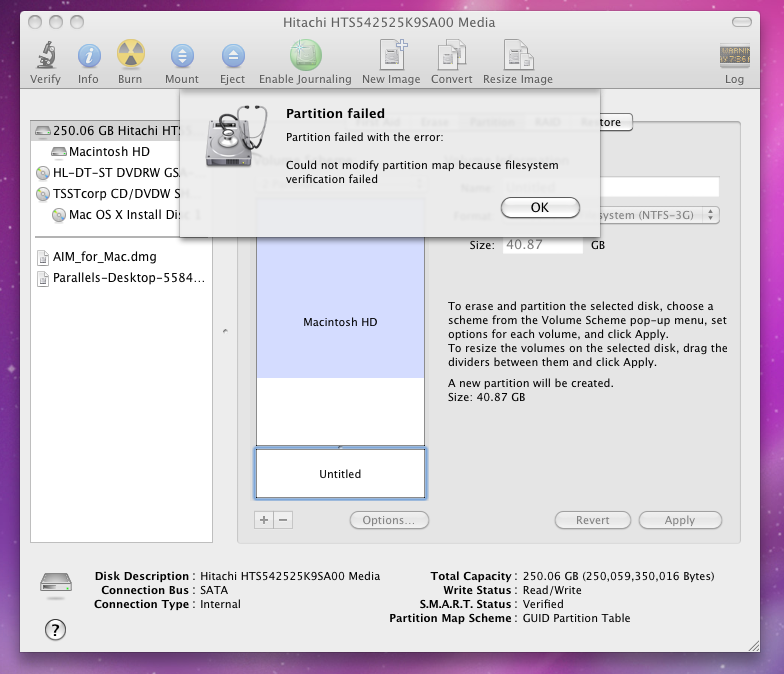Click the window resize grip corner
Viewport: 784px width, 674px height.
click(x=754, y=646)
